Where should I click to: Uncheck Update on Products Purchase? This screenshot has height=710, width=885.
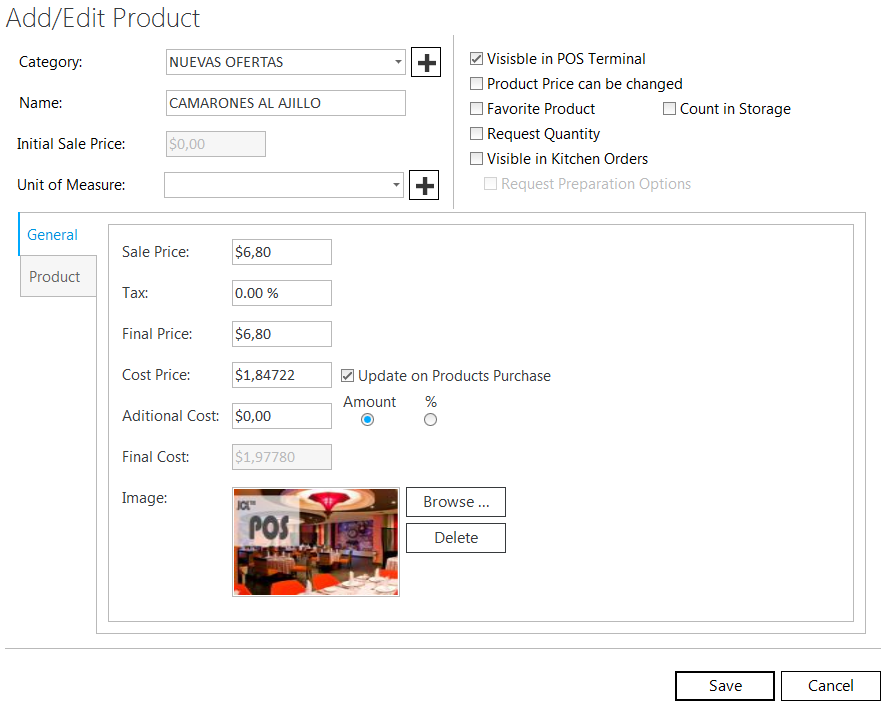point(348,376)
